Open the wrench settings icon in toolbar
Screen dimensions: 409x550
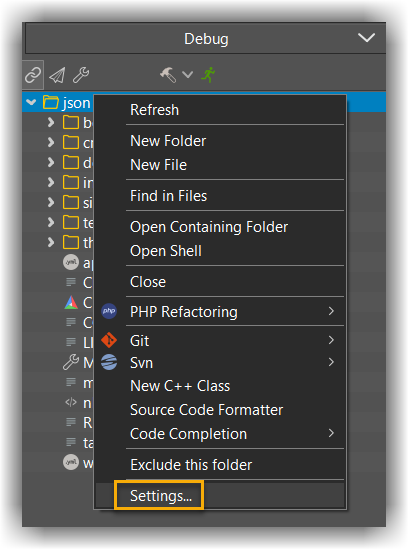pos(81,75)
